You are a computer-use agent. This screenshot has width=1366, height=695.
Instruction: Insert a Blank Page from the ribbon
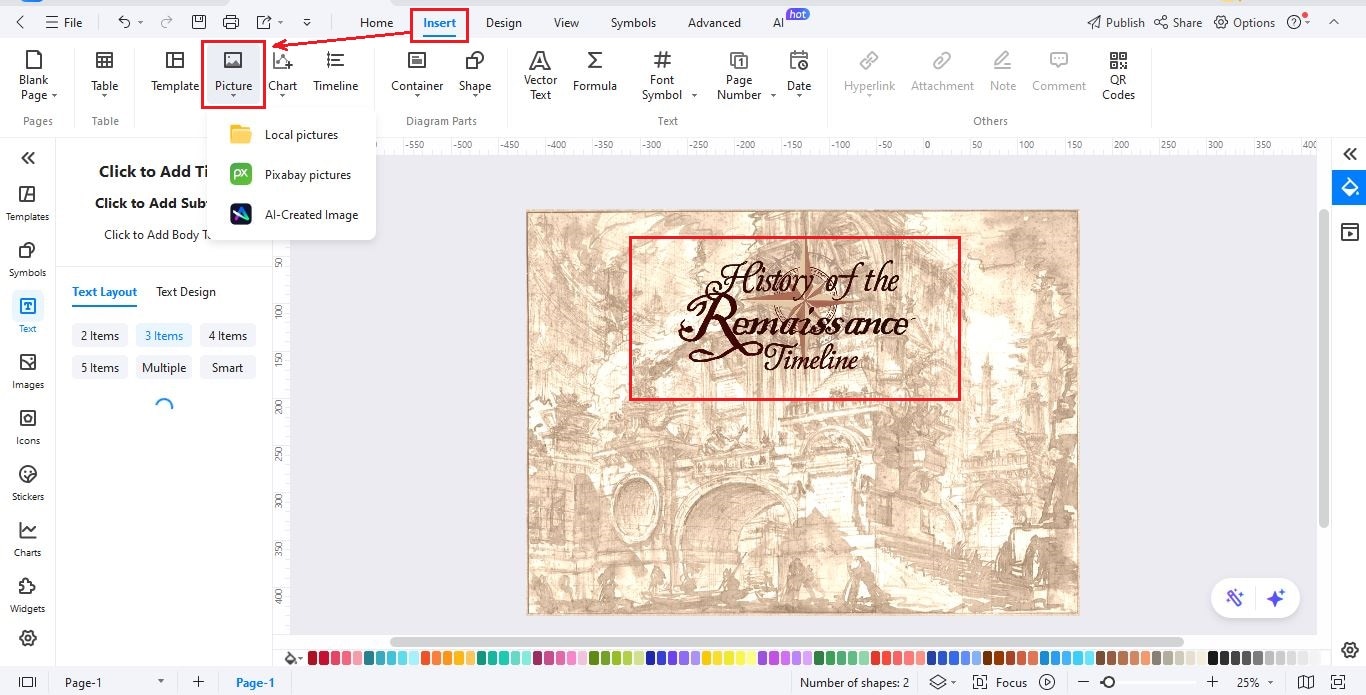pyautogui.click(x=37, y=75)
